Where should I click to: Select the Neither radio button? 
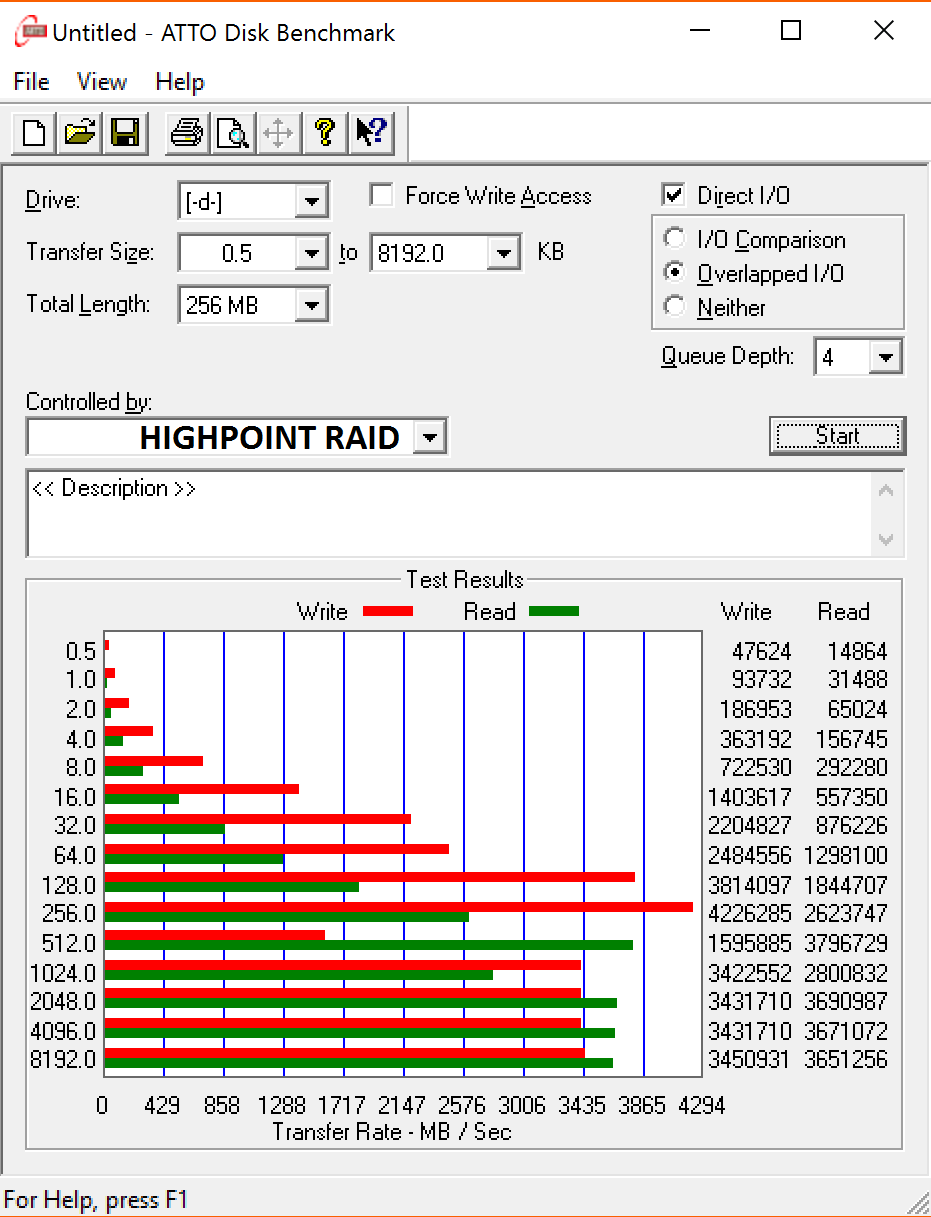click(676, 308)
